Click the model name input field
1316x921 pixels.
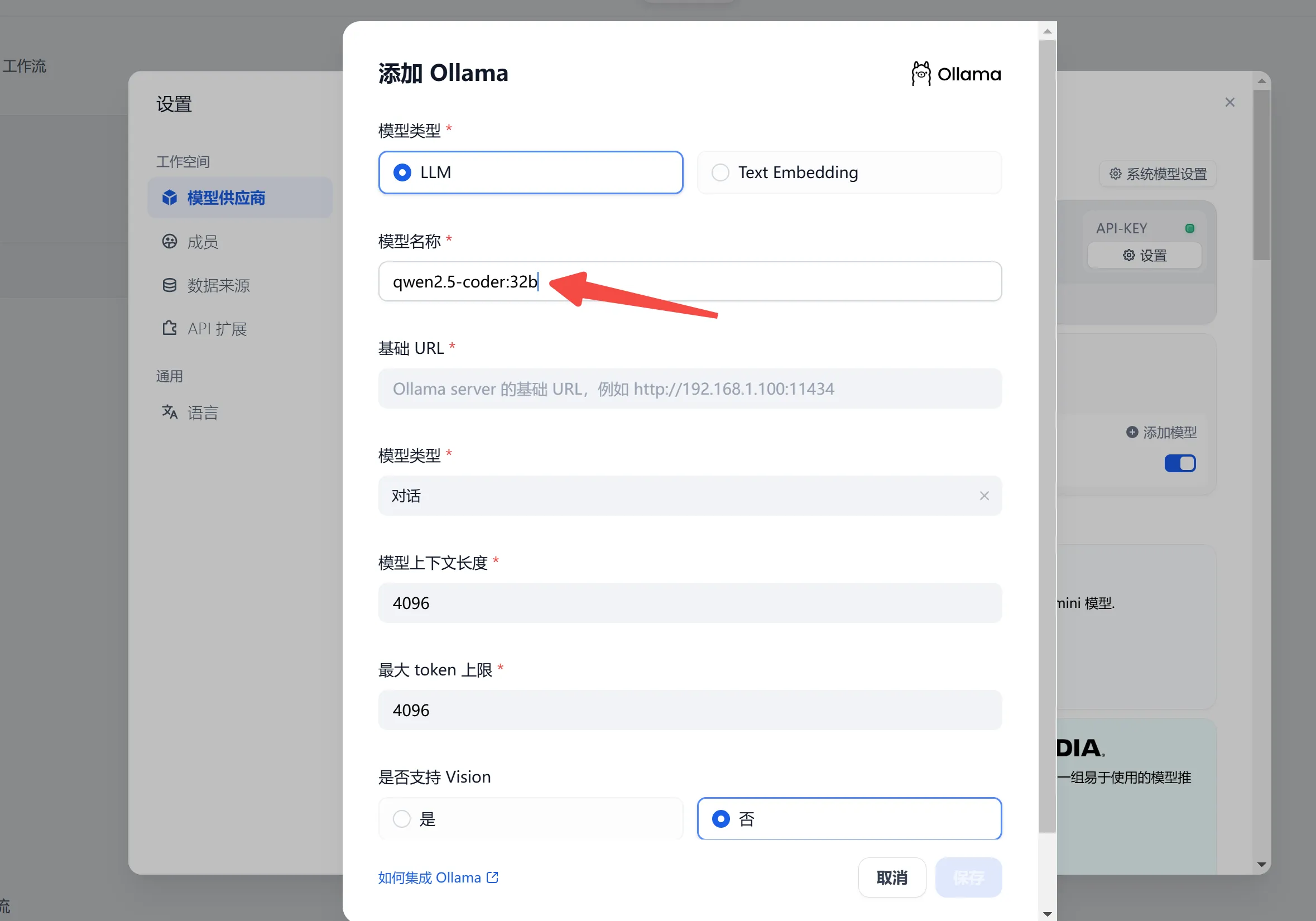689,281
